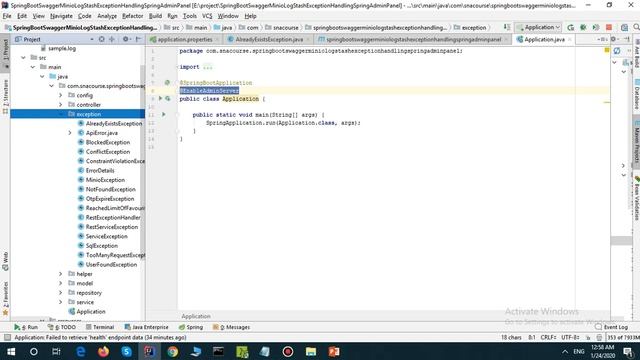
Task: Collapse the src folder
Action: 23,58
